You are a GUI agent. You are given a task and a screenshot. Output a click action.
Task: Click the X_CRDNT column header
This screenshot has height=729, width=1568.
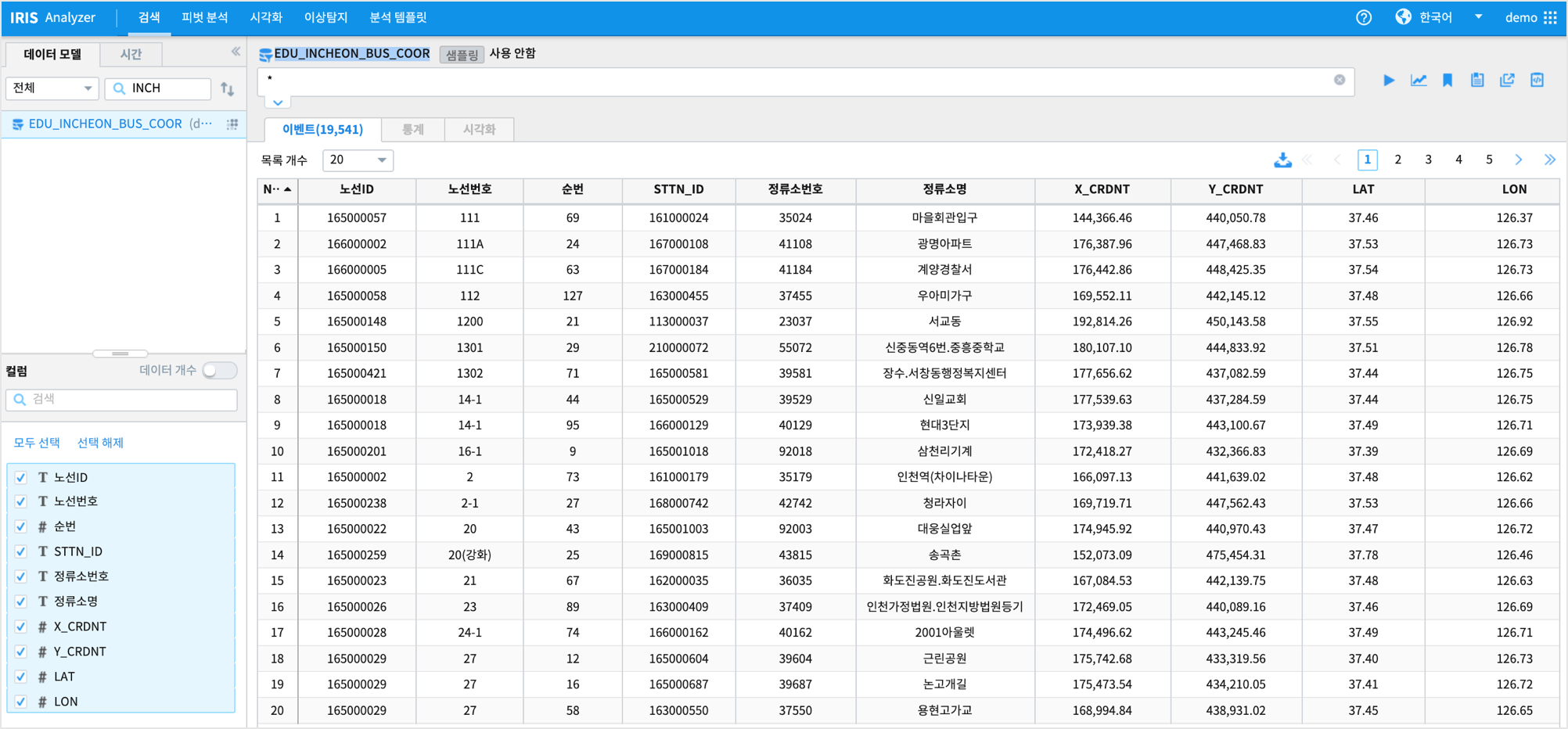pyautogui.click(x=1102, y=189)
